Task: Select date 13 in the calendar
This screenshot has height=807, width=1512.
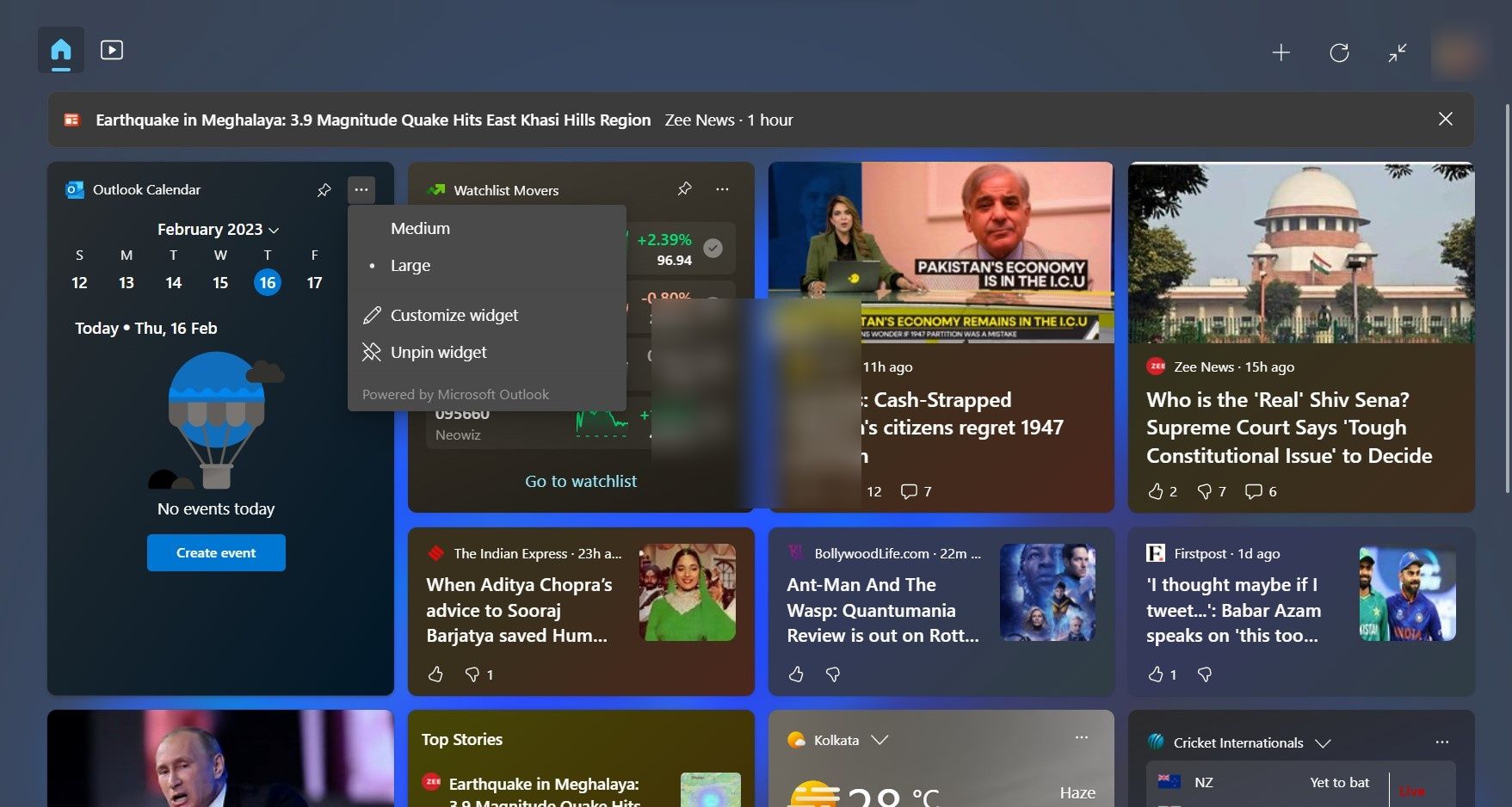Action: pyautogui.click(x=127, y=282)
